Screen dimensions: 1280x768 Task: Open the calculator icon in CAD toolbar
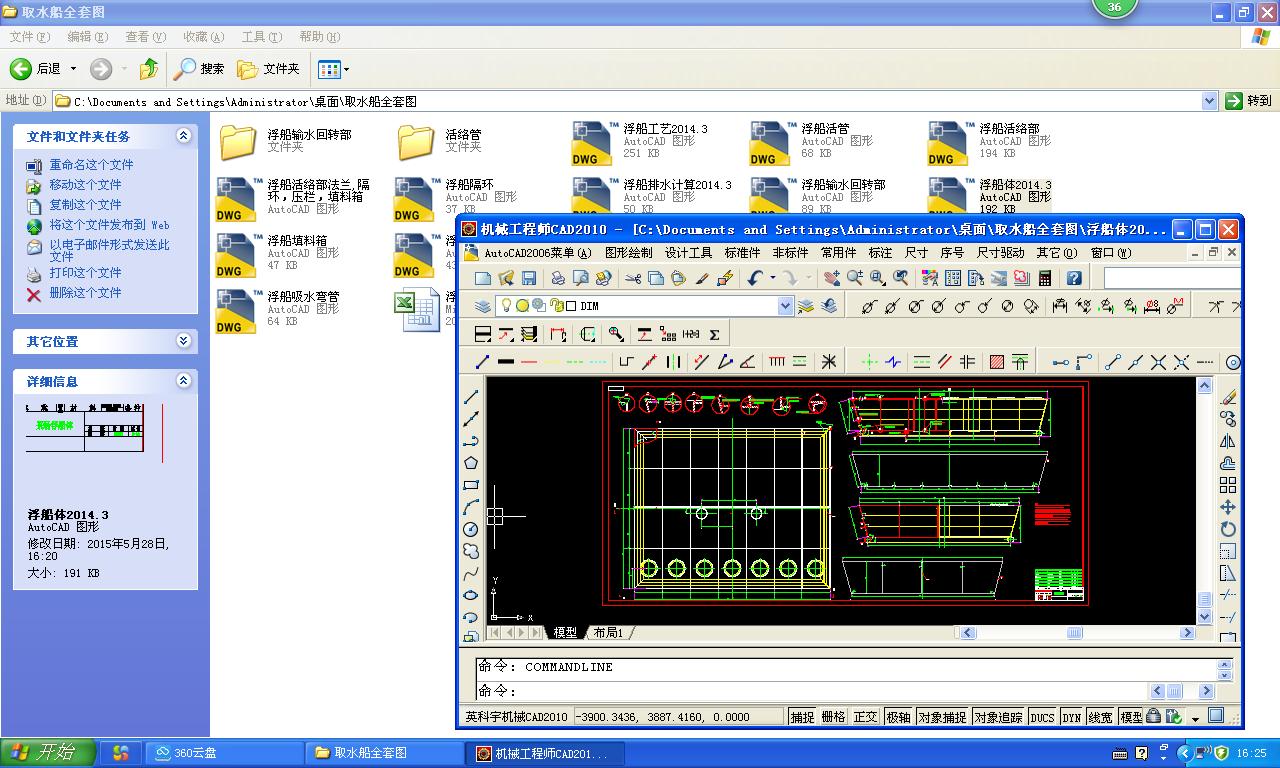1045,278
